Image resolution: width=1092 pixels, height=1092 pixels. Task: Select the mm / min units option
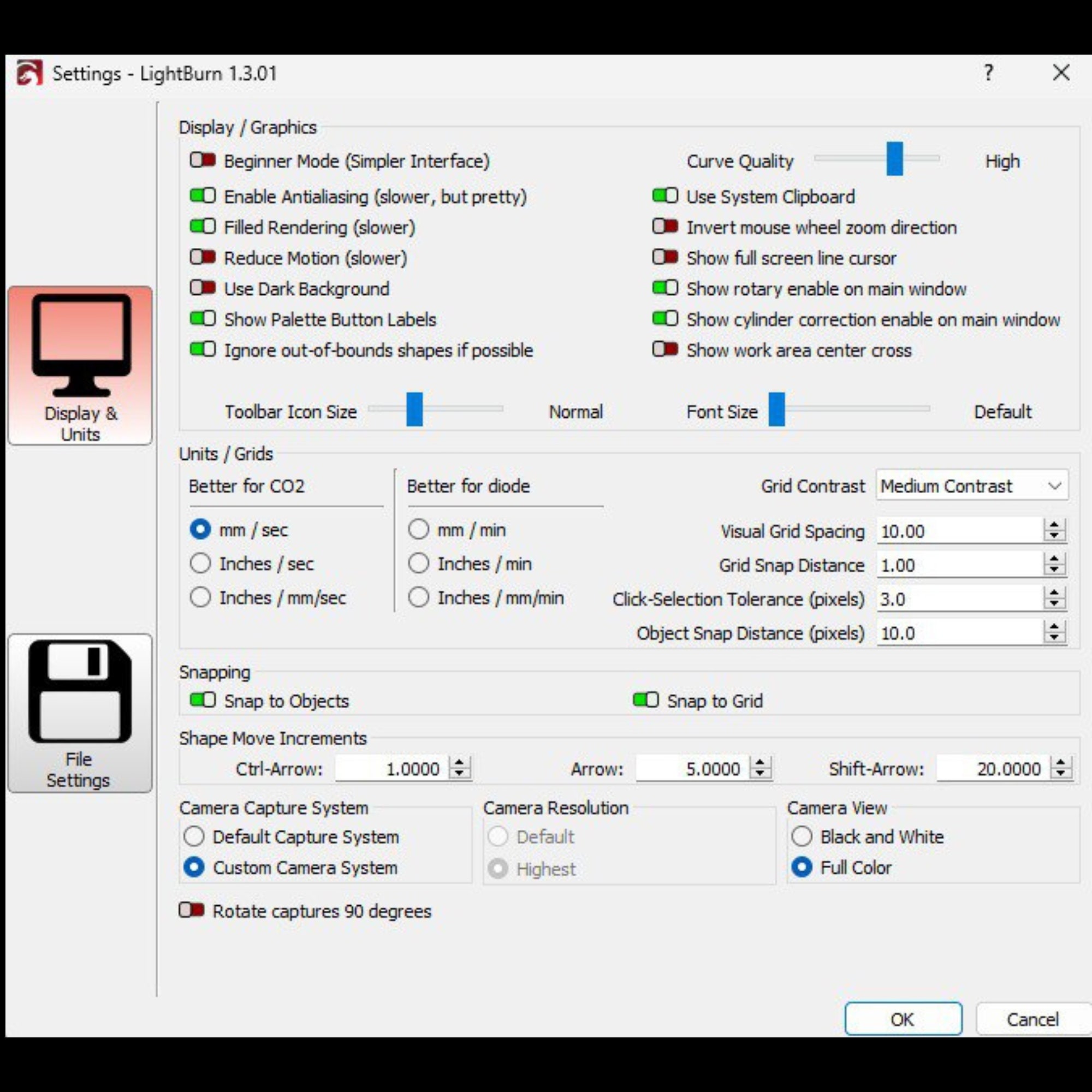click(x=456, y=530)
